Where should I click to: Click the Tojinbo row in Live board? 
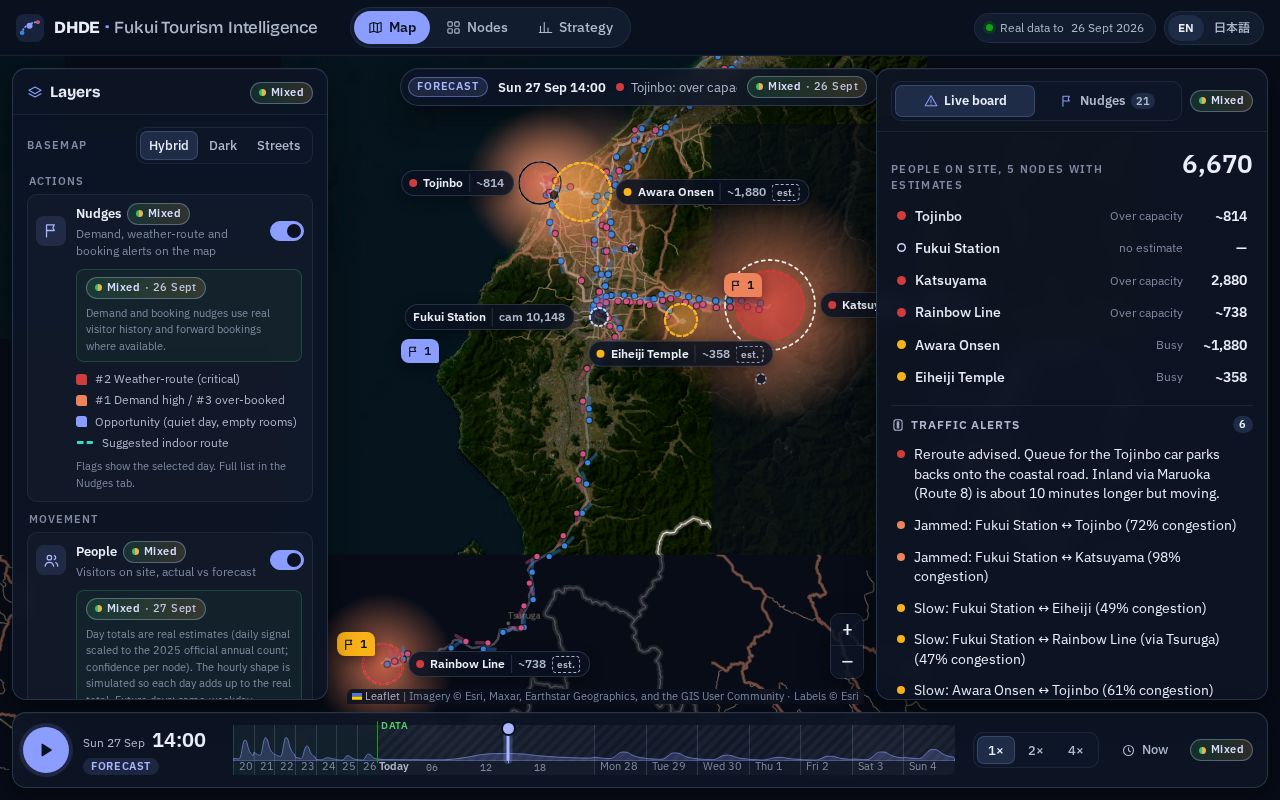[1071, 216]
